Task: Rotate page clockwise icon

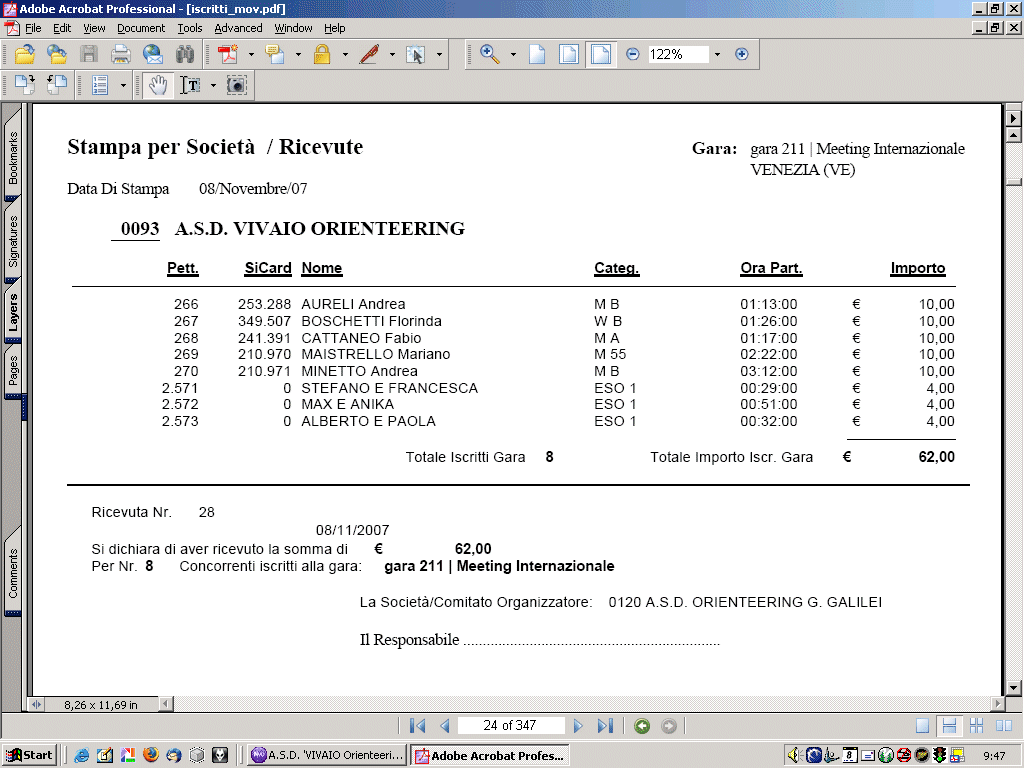Action: click(25, 85)
